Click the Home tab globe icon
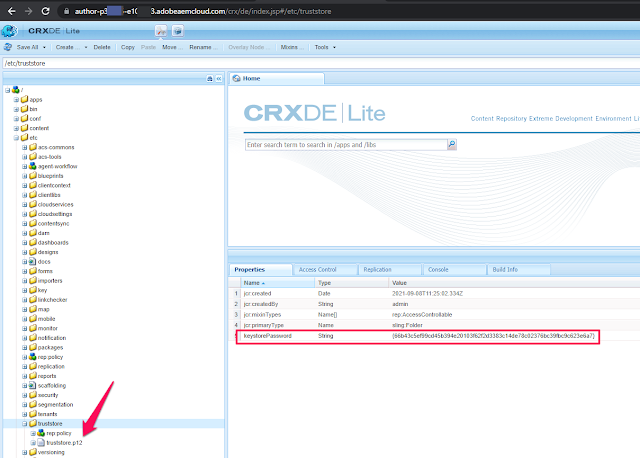This screenshot has height=458, width=640. pos(236,78)
